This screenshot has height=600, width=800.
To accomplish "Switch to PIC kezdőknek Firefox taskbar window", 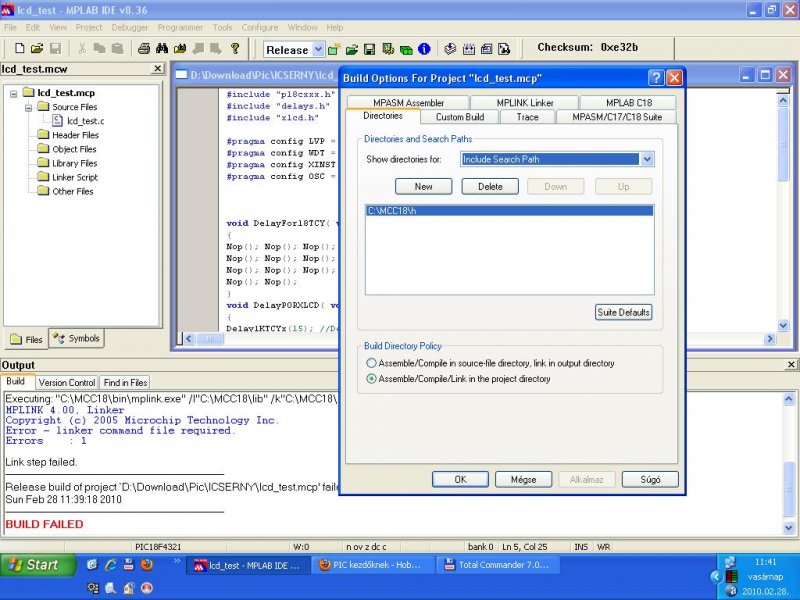I will coord(371,565).
